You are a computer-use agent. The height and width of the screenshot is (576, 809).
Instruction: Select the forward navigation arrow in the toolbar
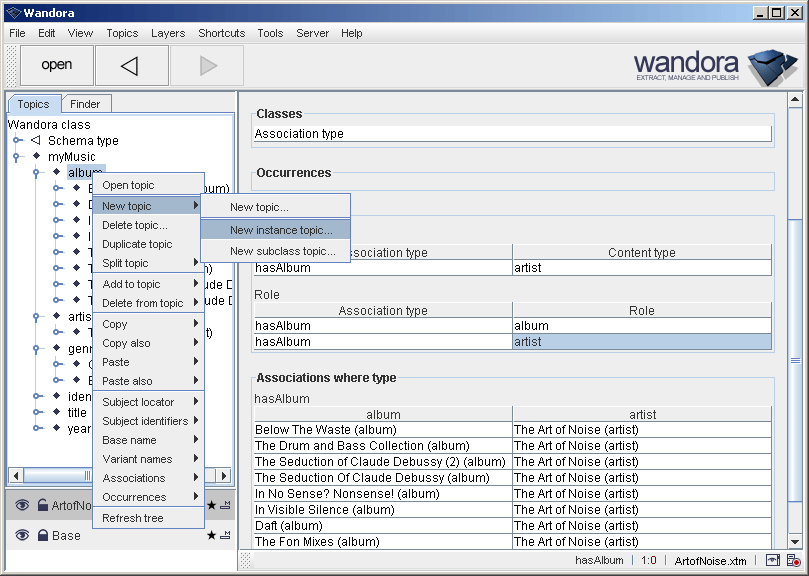coord(207,65)
